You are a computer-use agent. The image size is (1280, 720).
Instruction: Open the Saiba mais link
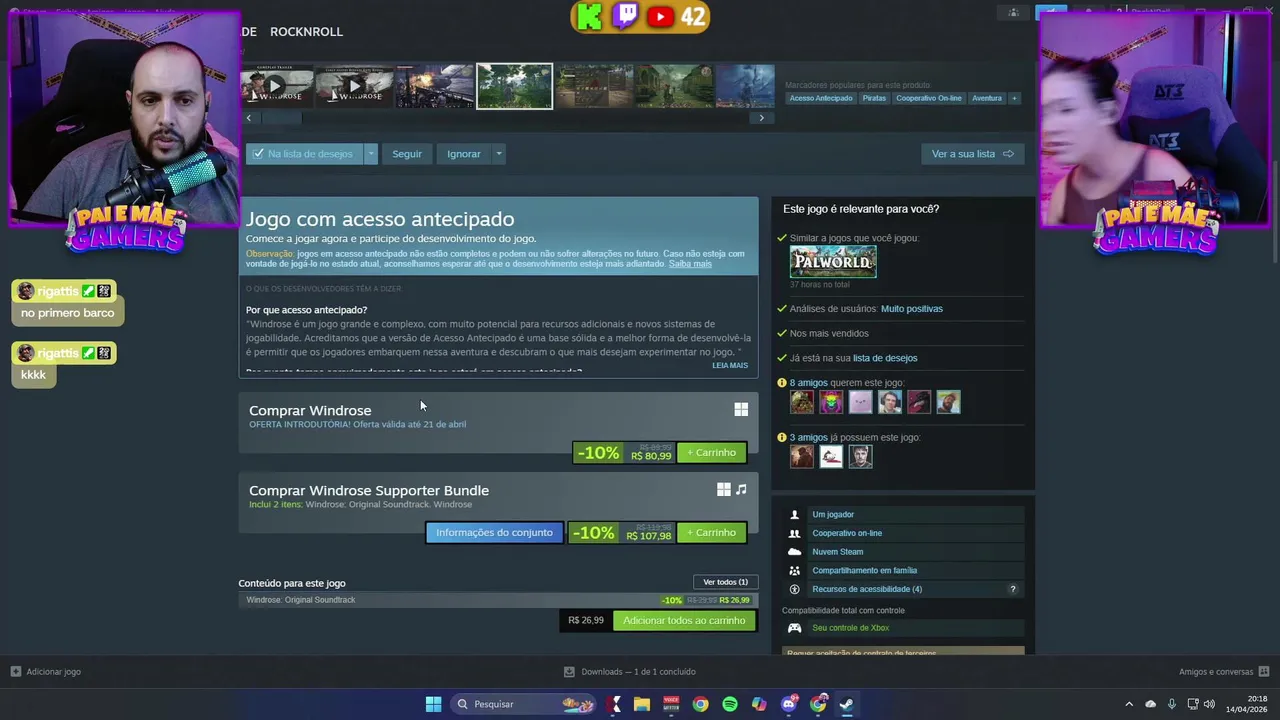(690, 264)
